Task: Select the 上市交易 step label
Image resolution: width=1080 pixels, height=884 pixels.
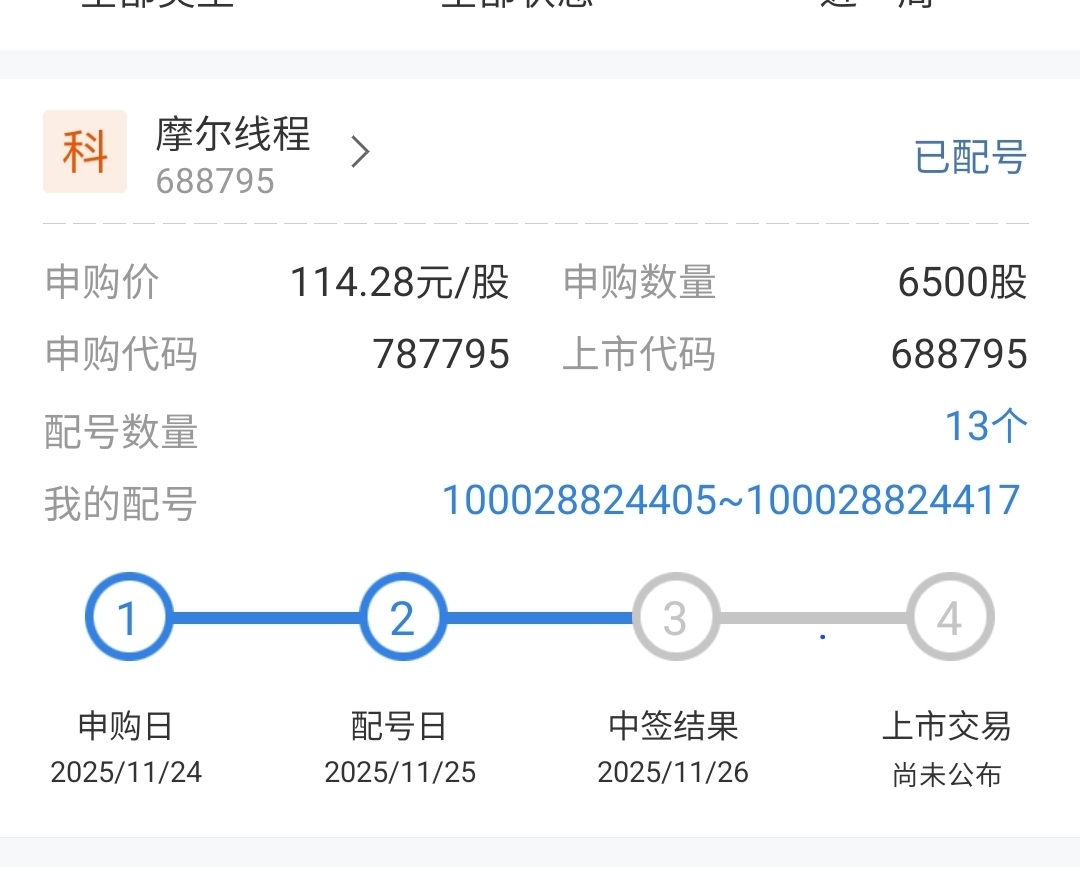Action: point(947,726)
